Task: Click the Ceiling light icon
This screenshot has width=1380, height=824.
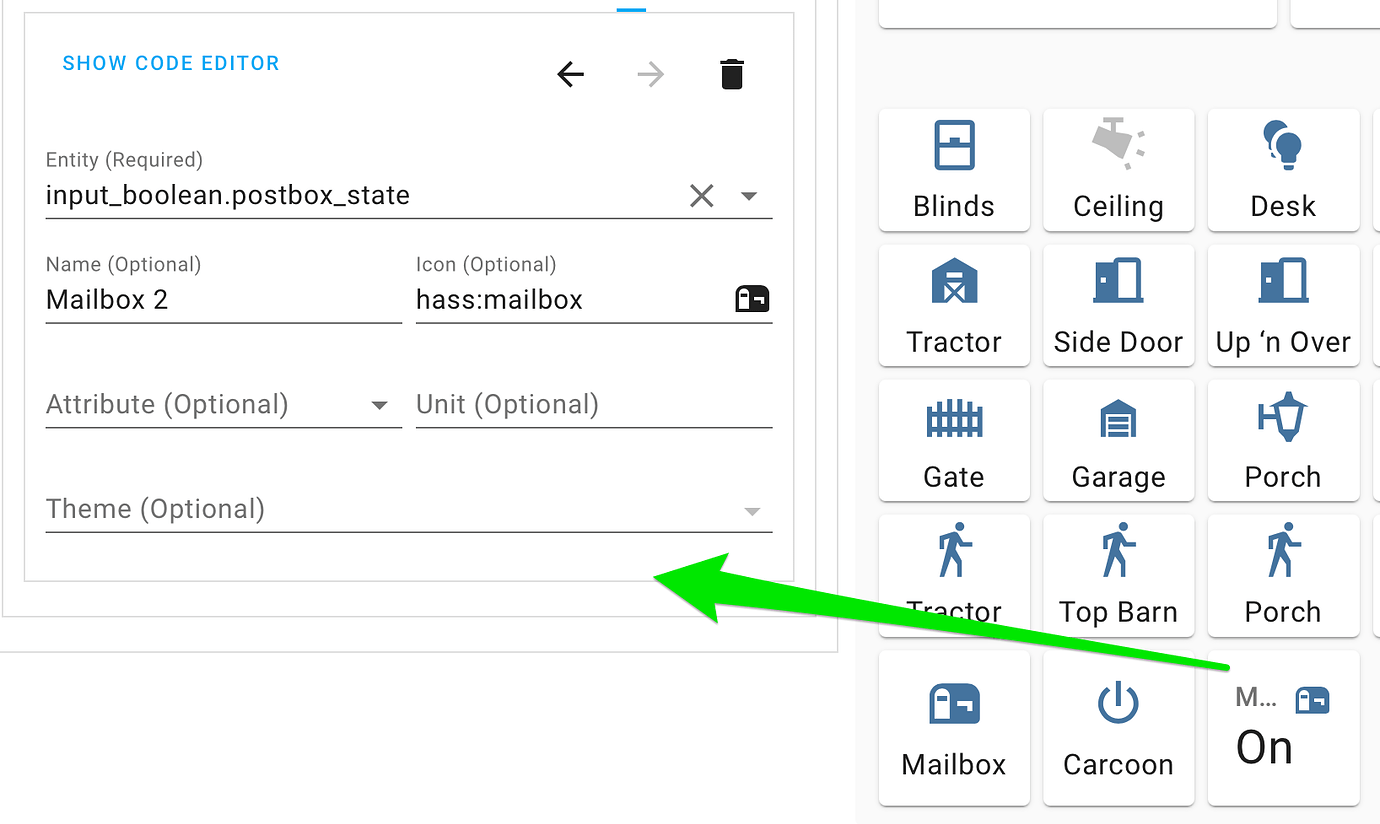Action: click(x=1118, y=145)
